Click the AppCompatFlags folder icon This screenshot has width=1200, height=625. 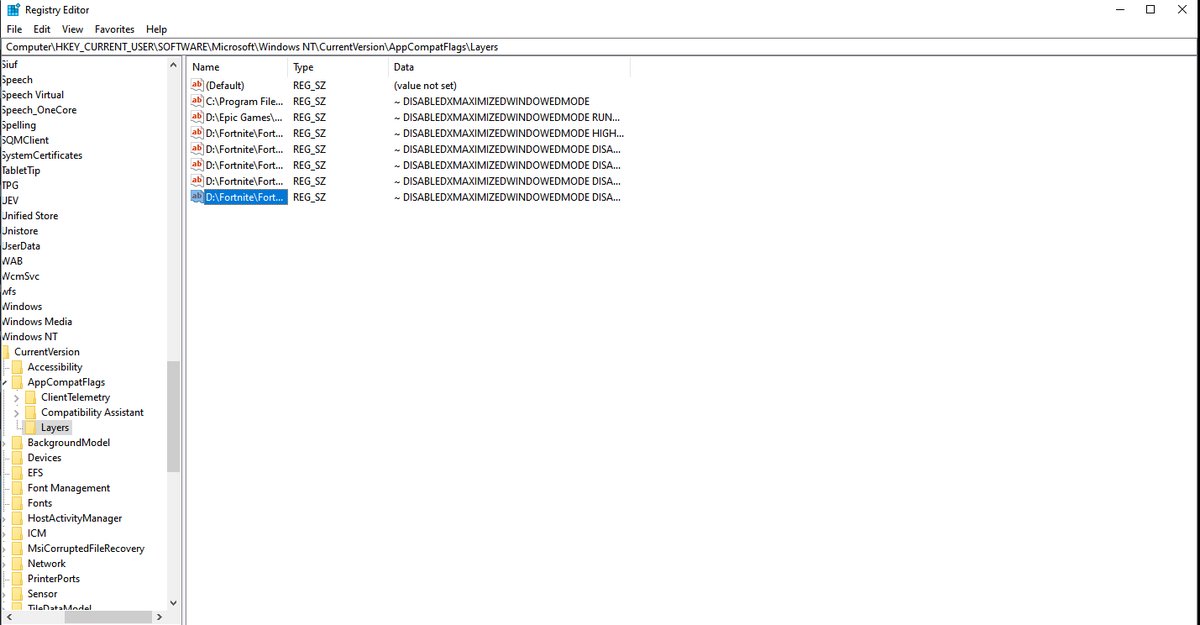(x=18, y=382)
